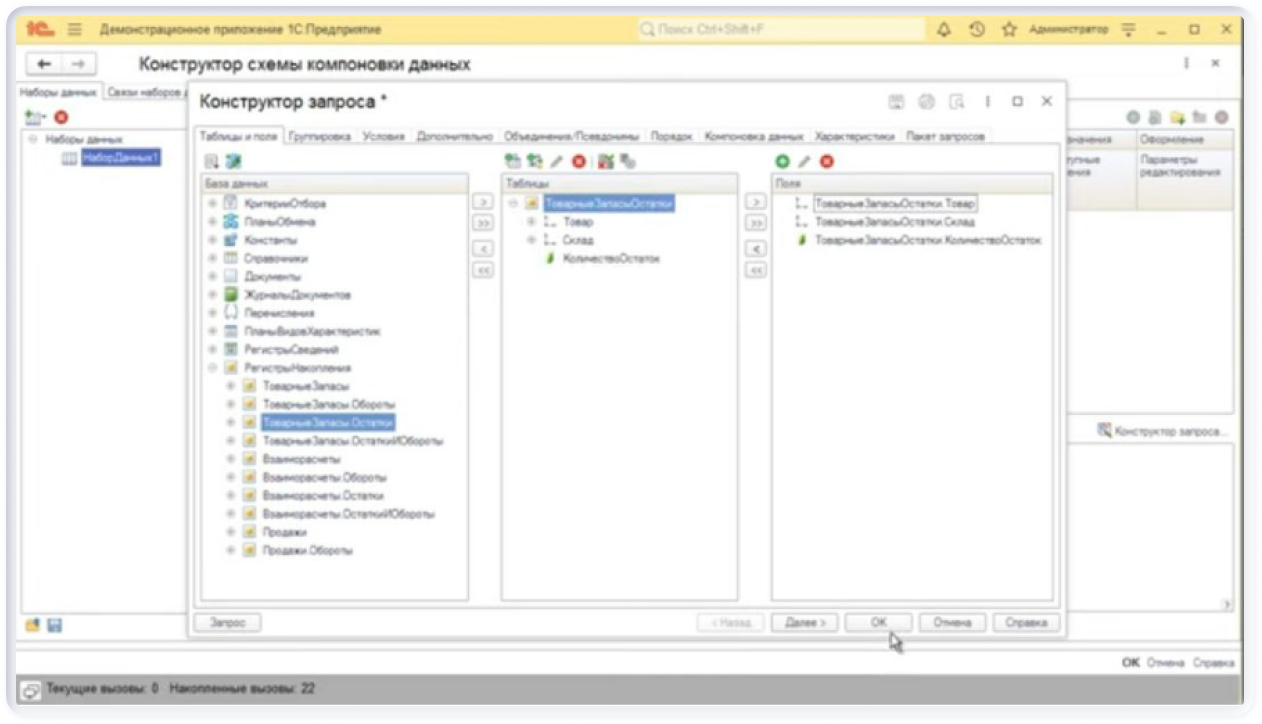The image size is (1262, 724).
Task: Switch to the Группировка tab
Action: pos(319,136)
